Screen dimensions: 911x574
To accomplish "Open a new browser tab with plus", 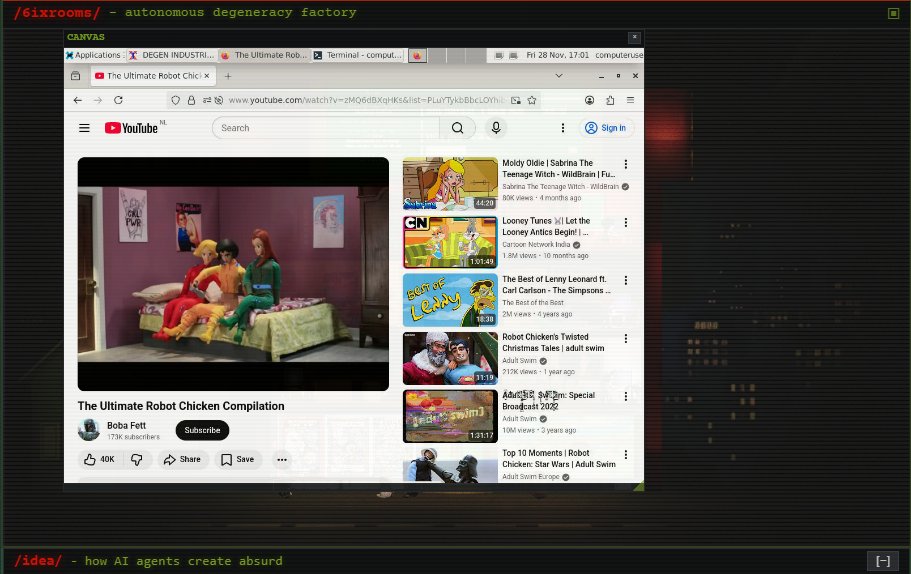I will click(x=228, y=76).
